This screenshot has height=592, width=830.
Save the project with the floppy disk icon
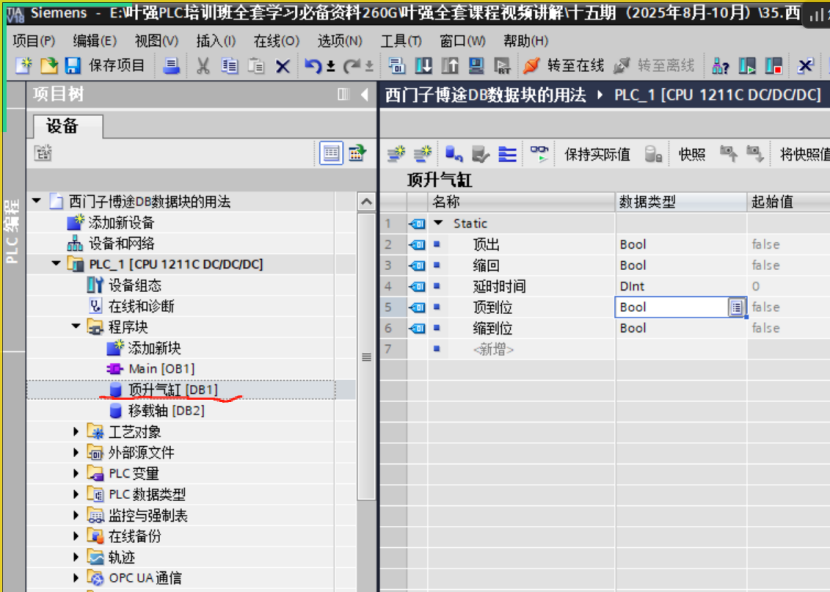(73, 66)
